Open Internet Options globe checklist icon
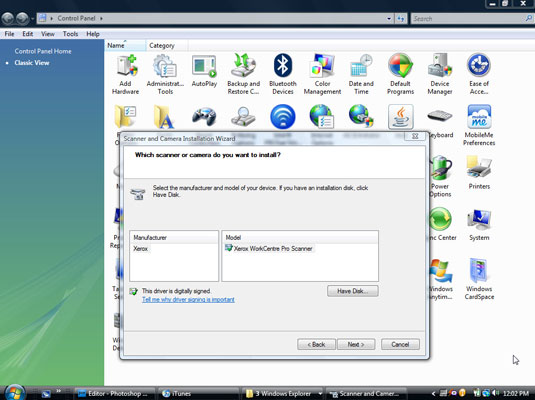The width and height of the screenshot is (535, 400). (322, 117)
